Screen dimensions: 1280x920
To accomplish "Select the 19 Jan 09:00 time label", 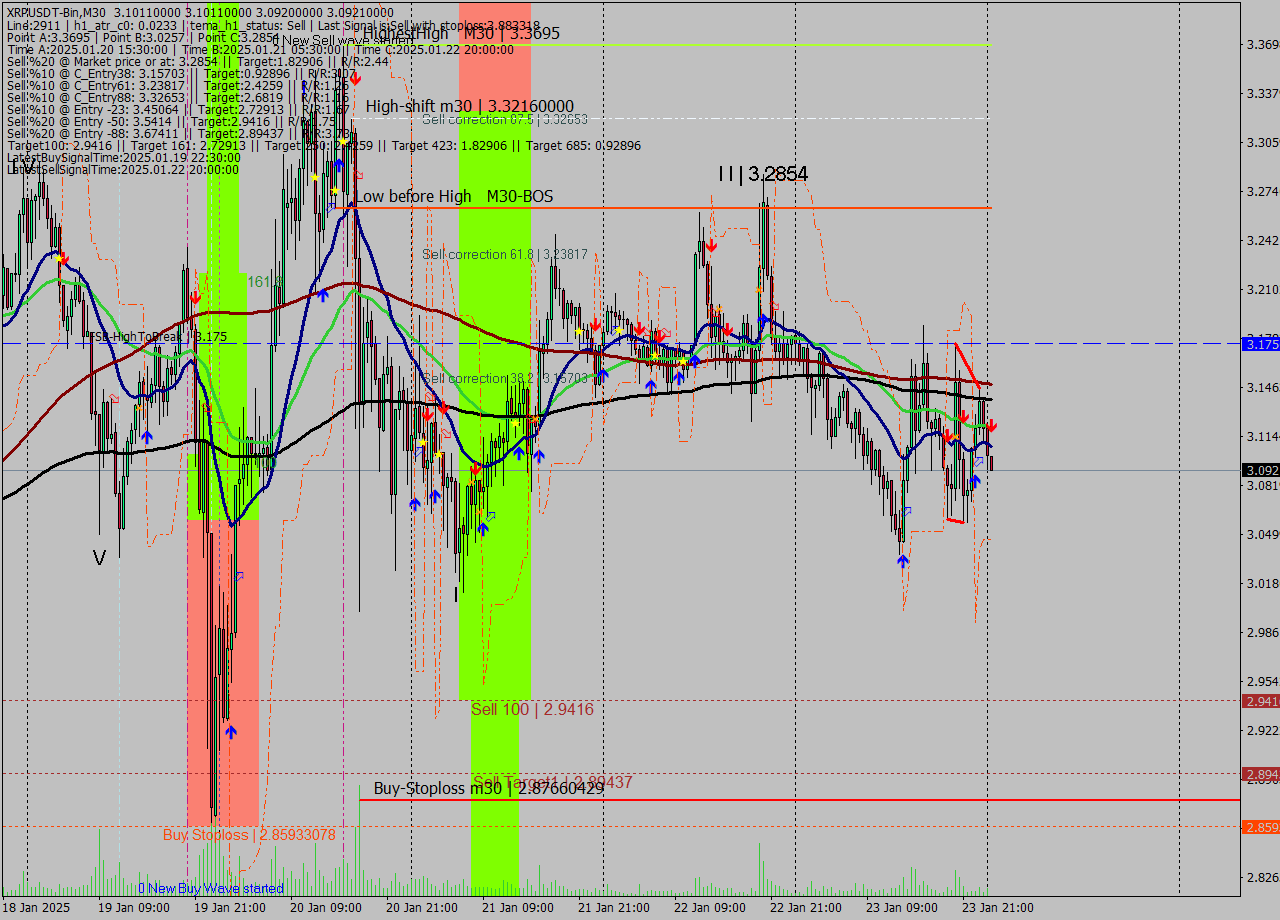I will pyautogui.click(x=132, y=908).
